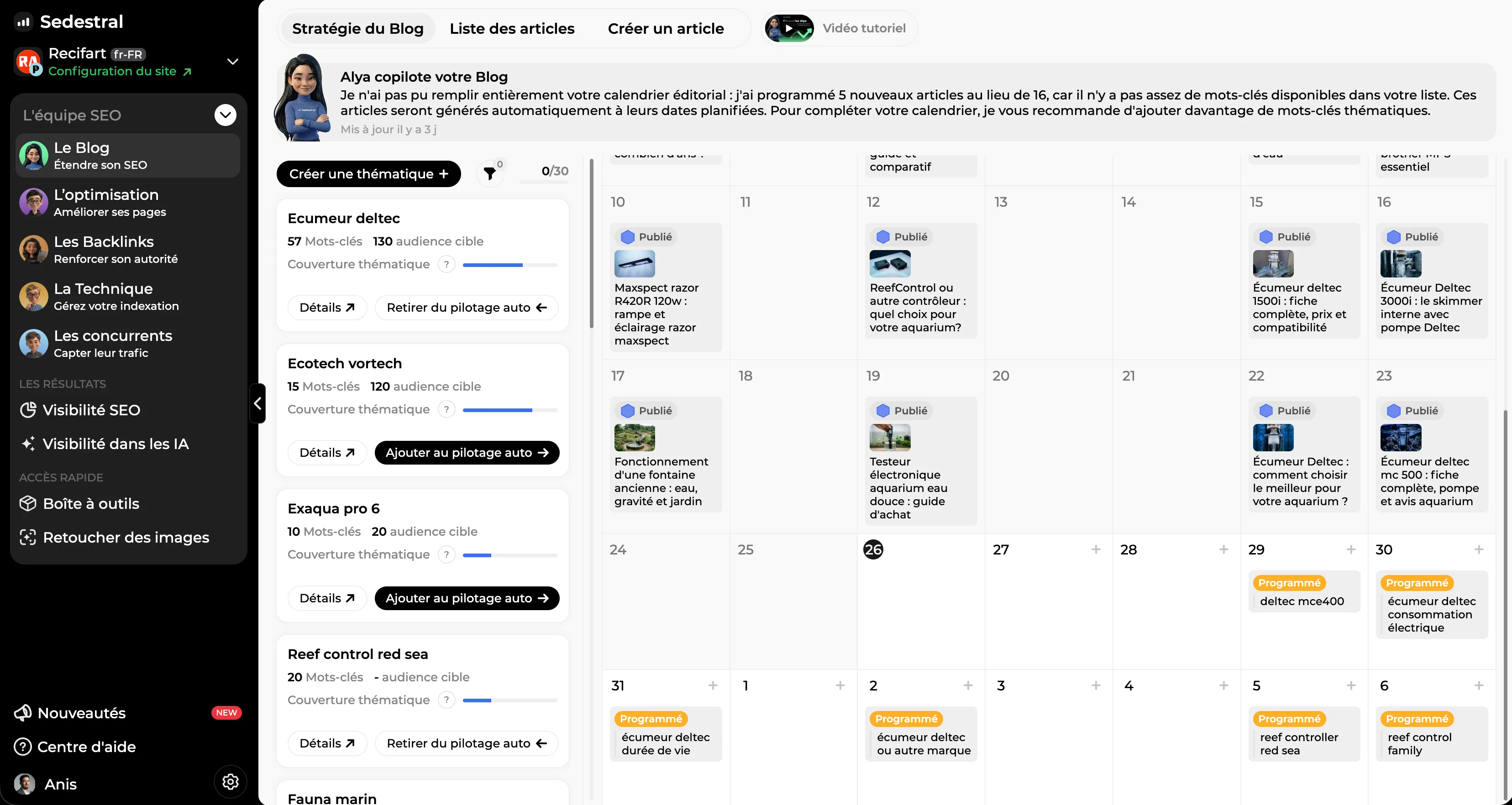Open scheduled article deltec mce400
Viewport: 1512px width, 805px height.
1304,591
